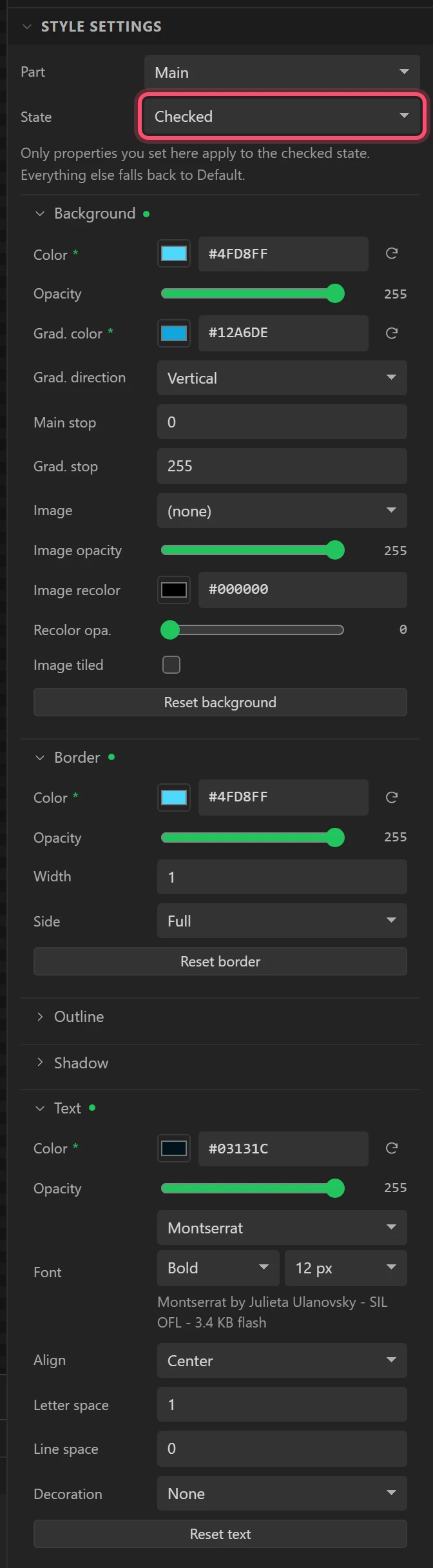Open the Image recolor black swatch
This screenshot has height=1568, width=433.
click(x=174, y=590)
